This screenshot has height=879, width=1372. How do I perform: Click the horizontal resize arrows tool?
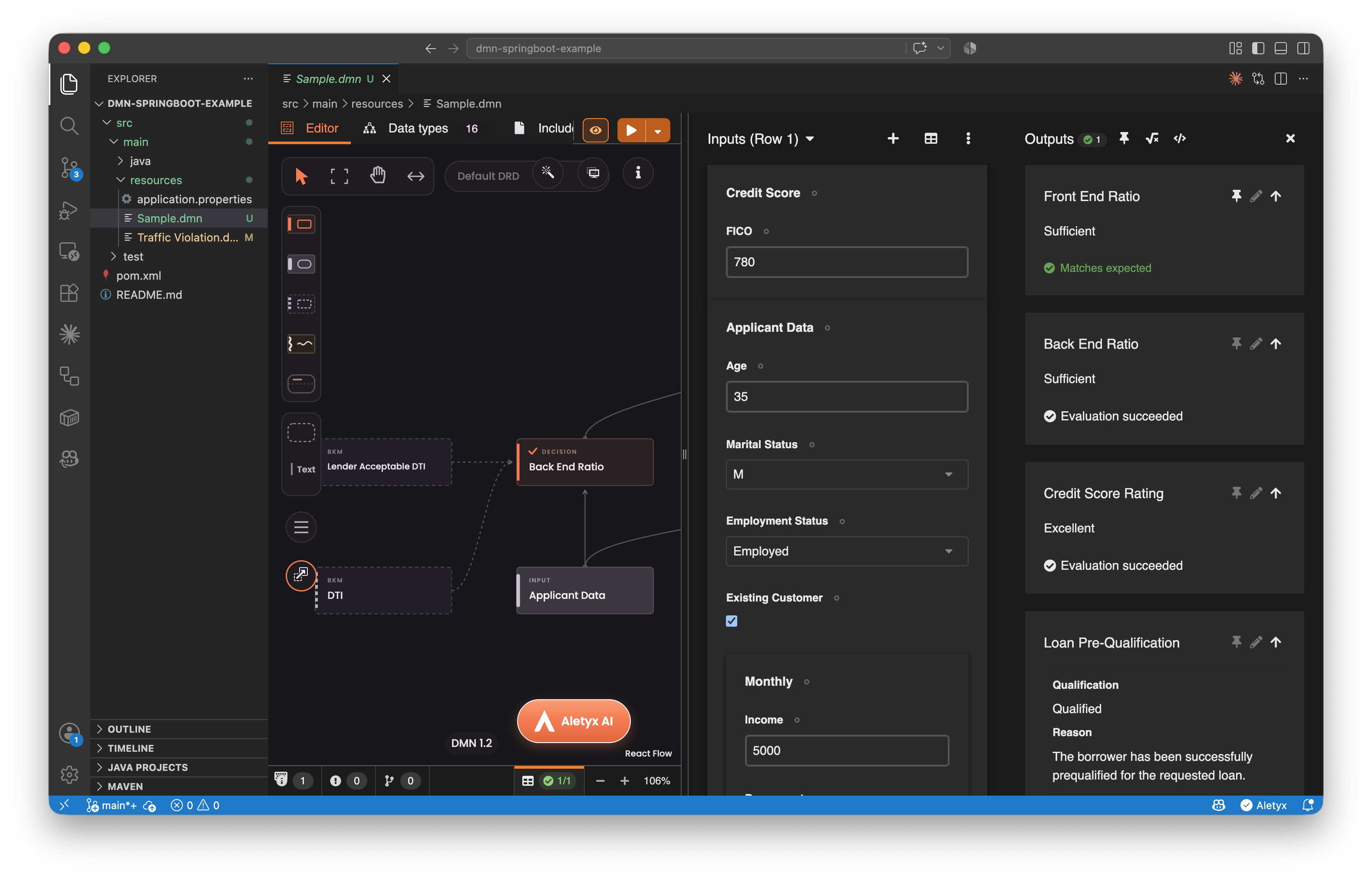(x=416, y=176)
